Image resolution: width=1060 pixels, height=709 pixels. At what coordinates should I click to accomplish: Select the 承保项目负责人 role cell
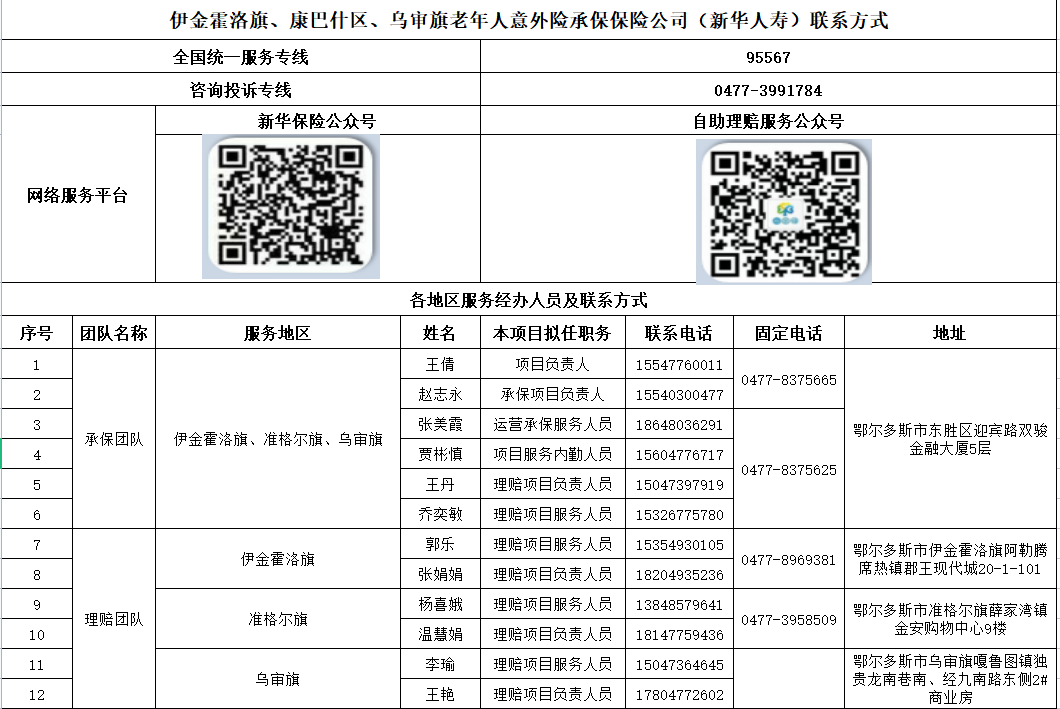pos(552,394)
